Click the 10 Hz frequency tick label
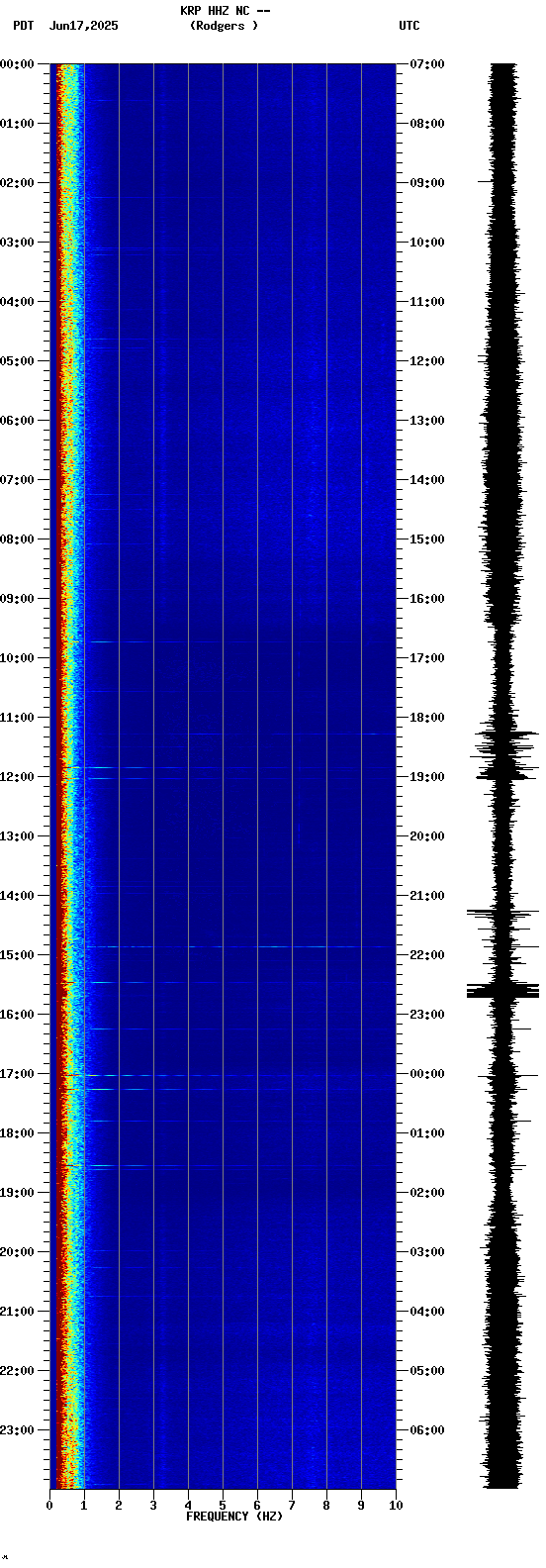This screenshot has width=546, height=1568. click(396, 1506)
